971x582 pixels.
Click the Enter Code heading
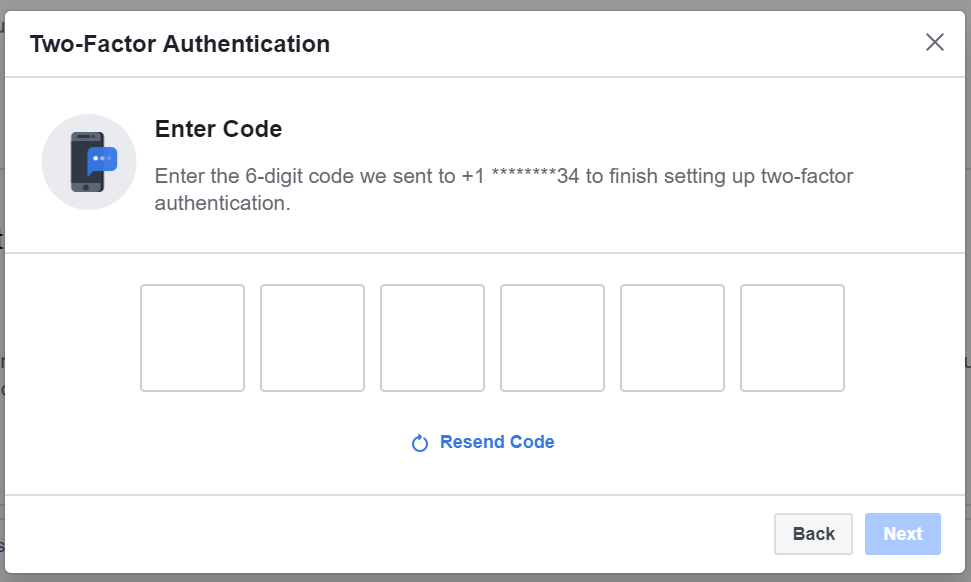(x=218, y=129)
